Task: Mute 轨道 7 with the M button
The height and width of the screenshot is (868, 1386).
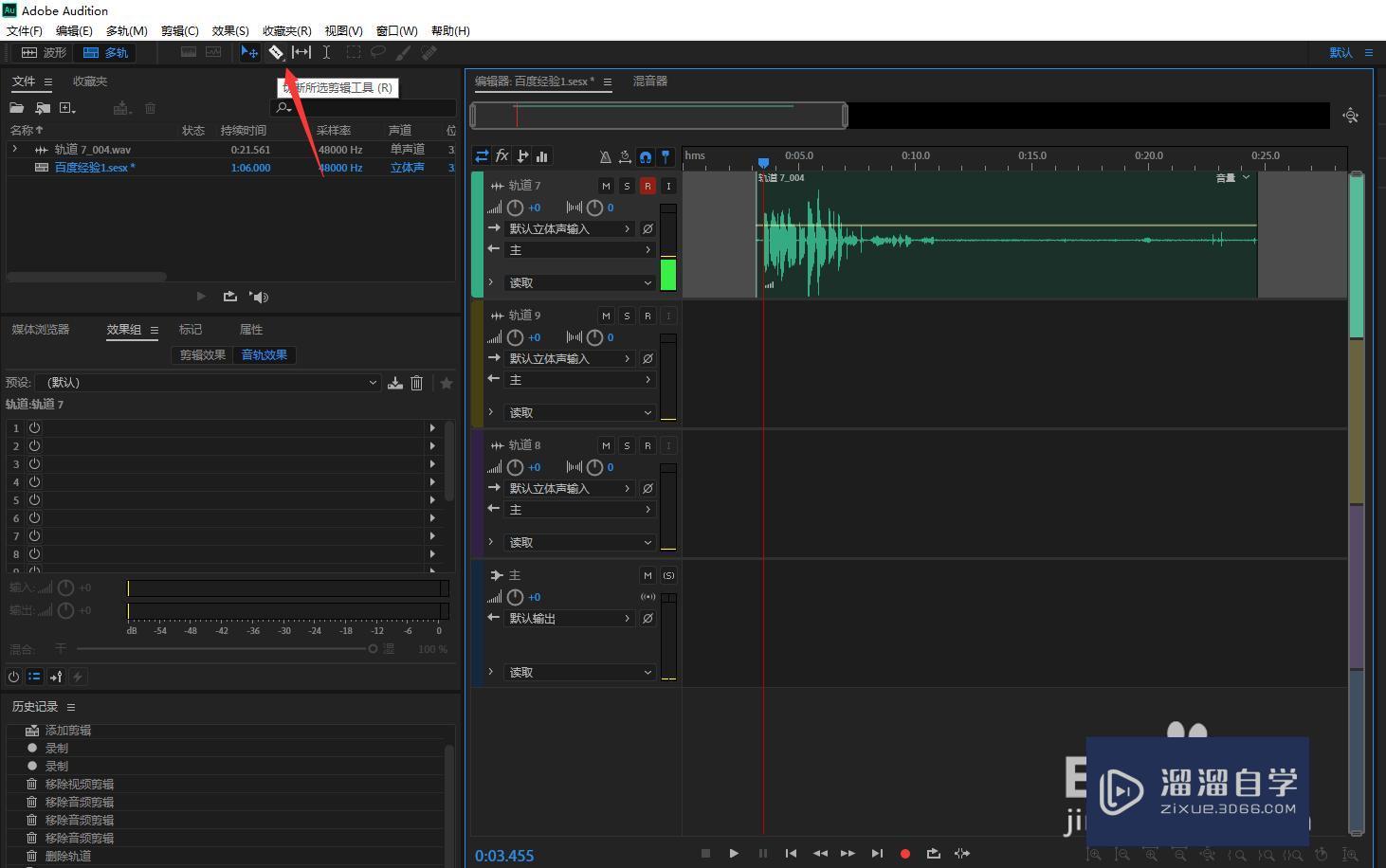Action: point(606,186)
